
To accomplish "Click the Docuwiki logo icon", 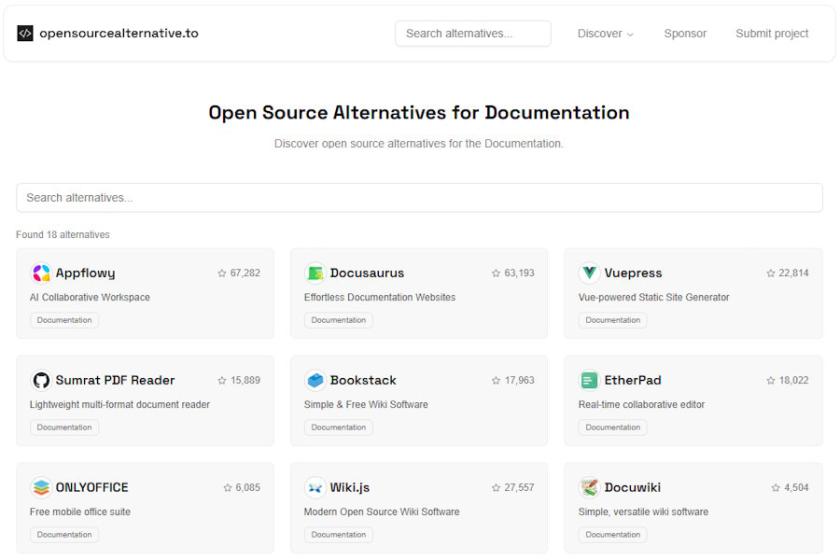I will click(589, 487).
